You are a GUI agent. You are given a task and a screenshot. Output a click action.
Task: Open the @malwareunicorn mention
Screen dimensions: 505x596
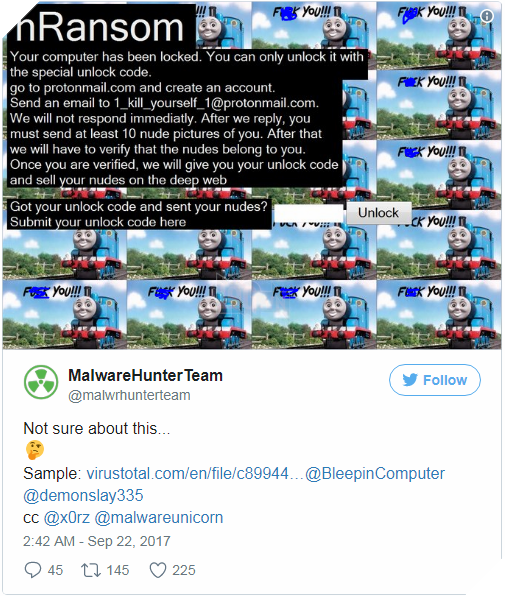coord(159,518)
